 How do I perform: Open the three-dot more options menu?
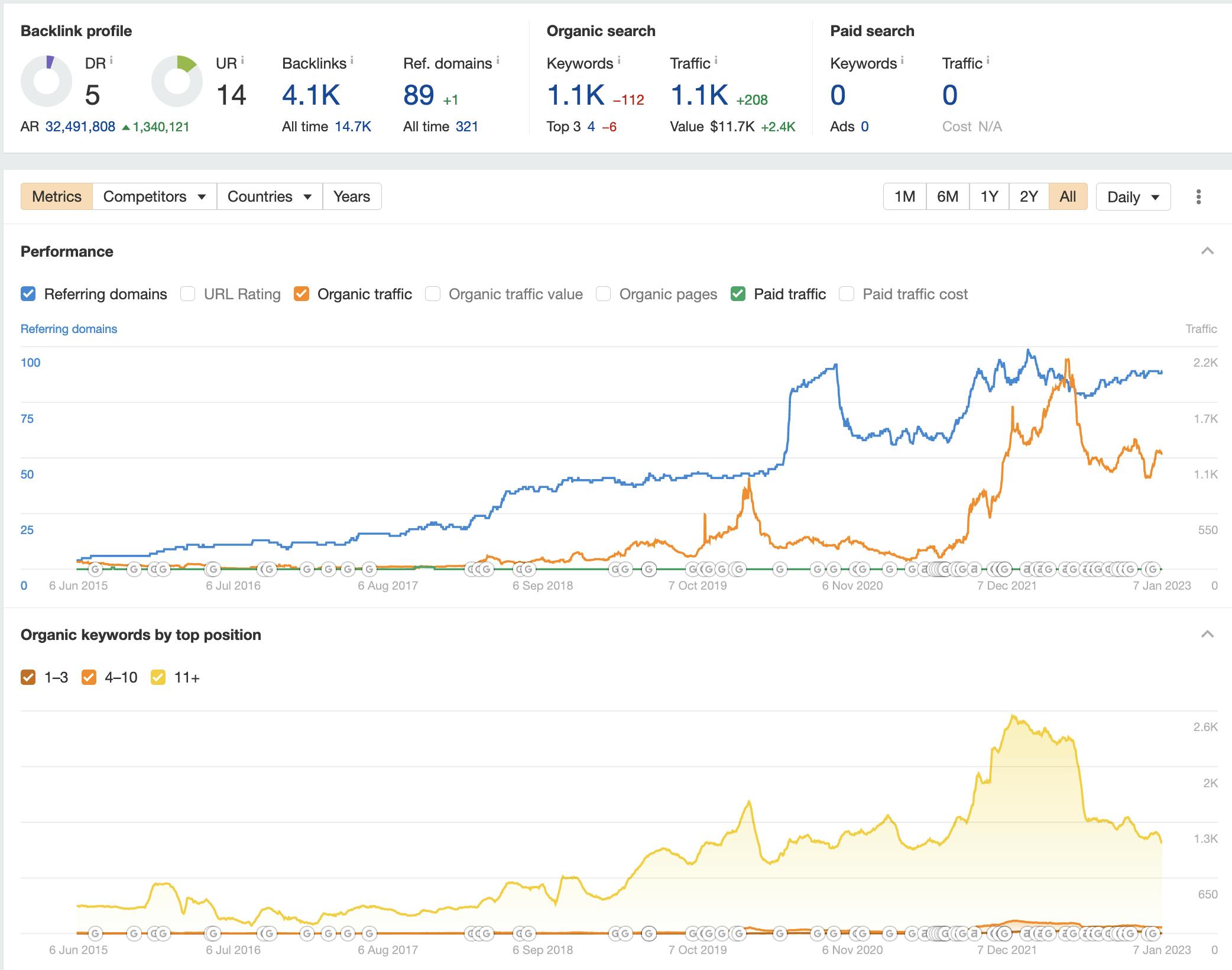click(x=1198, y=196)
